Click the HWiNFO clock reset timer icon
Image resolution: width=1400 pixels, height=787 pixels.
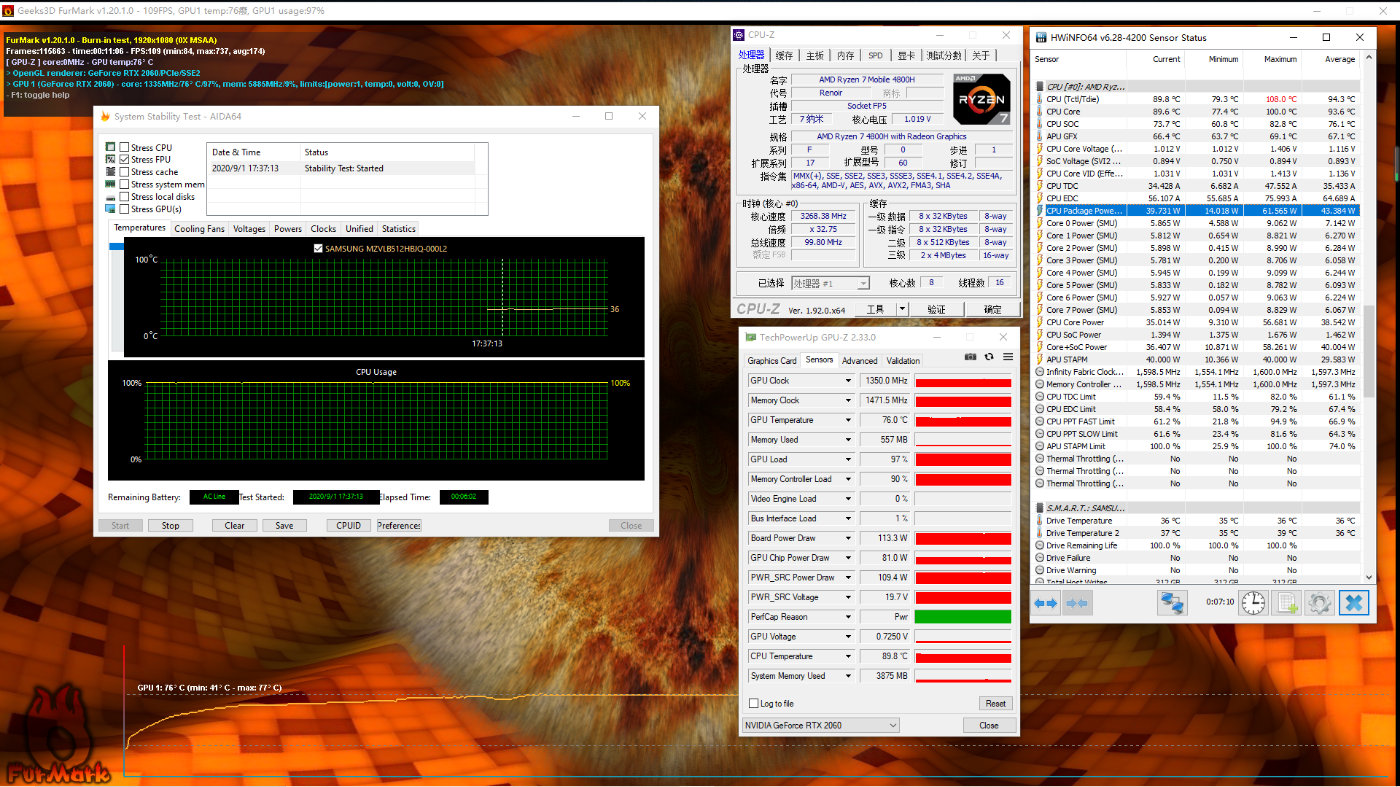point(1254,603)
